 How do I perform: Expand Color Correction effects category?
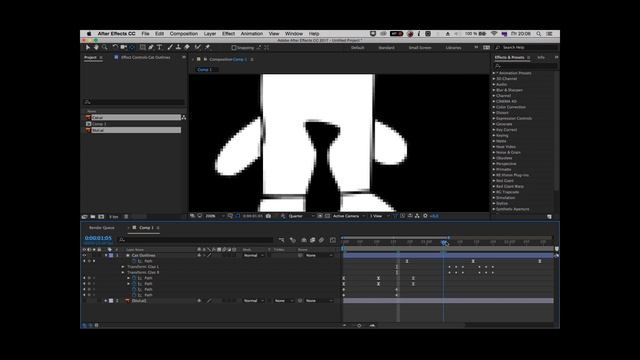(494, 107)
